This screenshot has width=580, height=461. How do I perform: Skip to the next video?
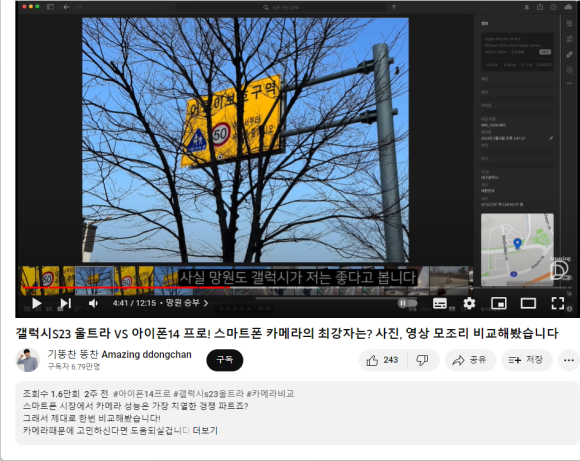65,303
